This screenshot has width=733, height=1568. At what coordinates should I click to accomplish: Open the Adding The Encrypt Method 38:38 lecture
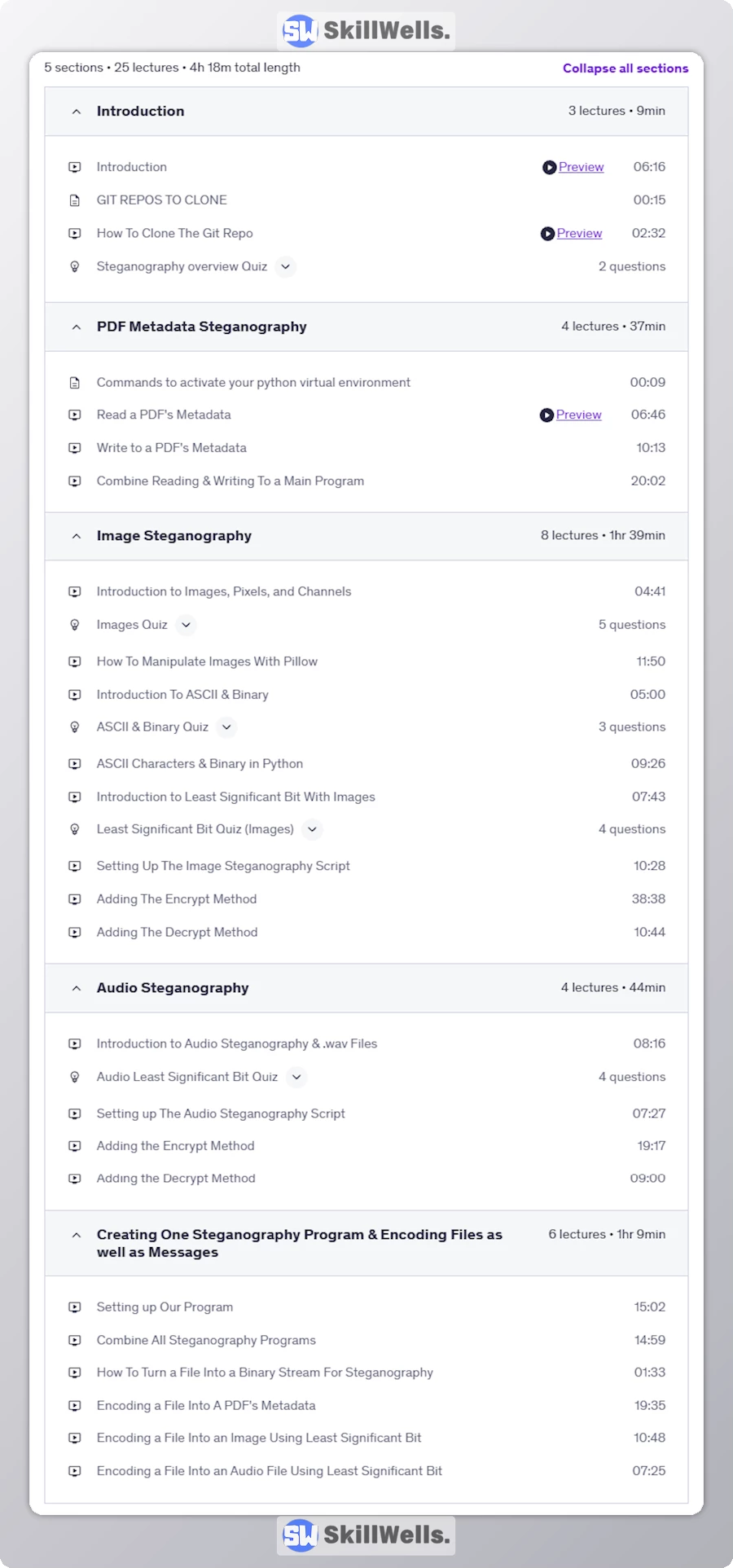click(x=177, y=899)
